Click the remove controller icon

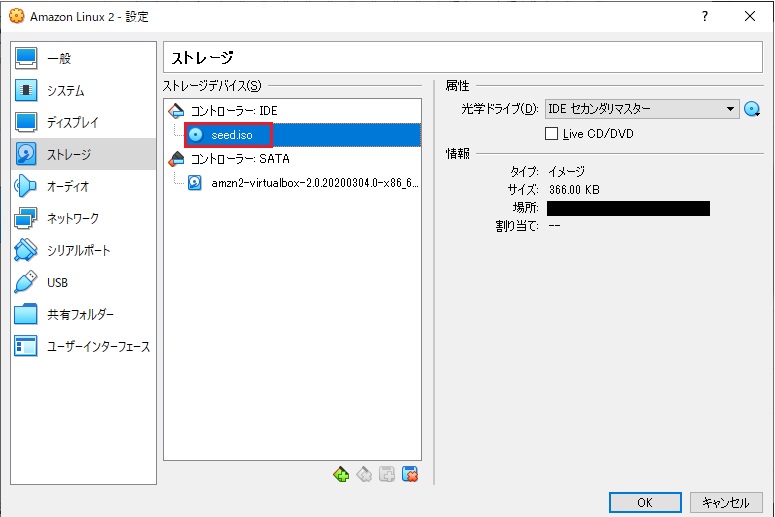pyautogui.click(x=364, y=474)
